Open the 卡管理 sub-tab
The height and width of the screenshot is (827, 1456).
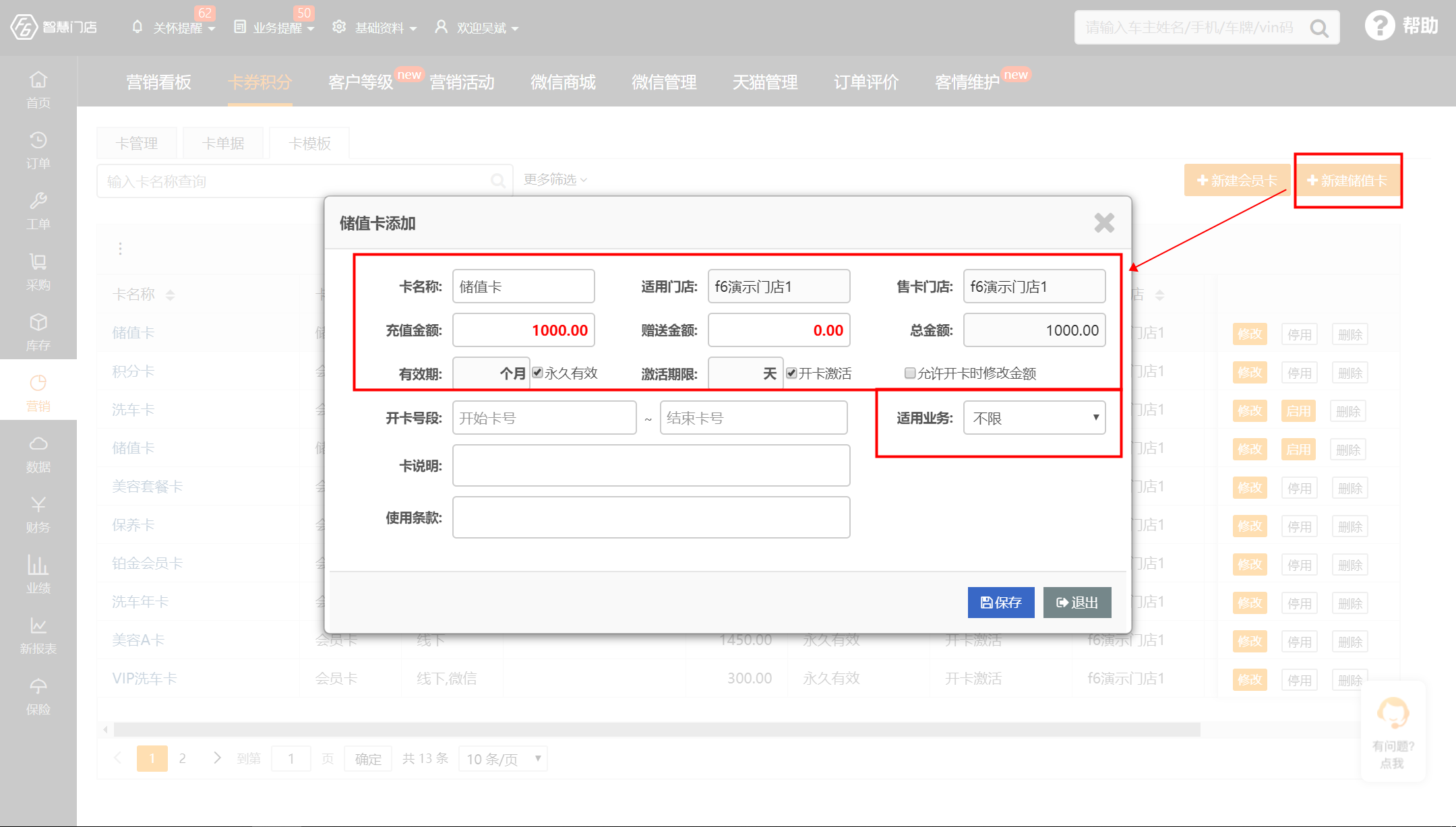pos(137,143)
